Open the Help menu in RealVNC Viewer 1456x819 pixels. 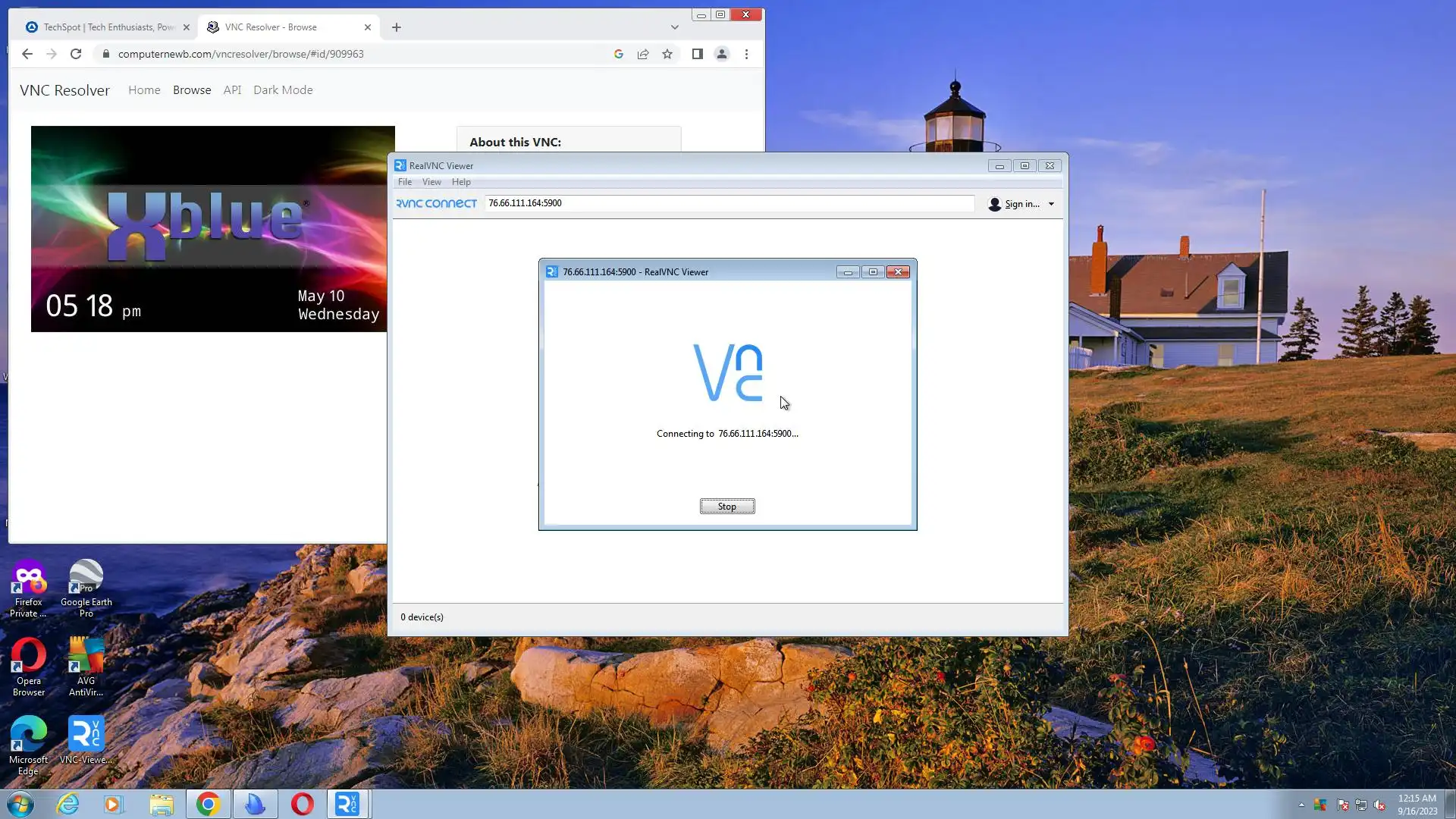click(461, 182)
